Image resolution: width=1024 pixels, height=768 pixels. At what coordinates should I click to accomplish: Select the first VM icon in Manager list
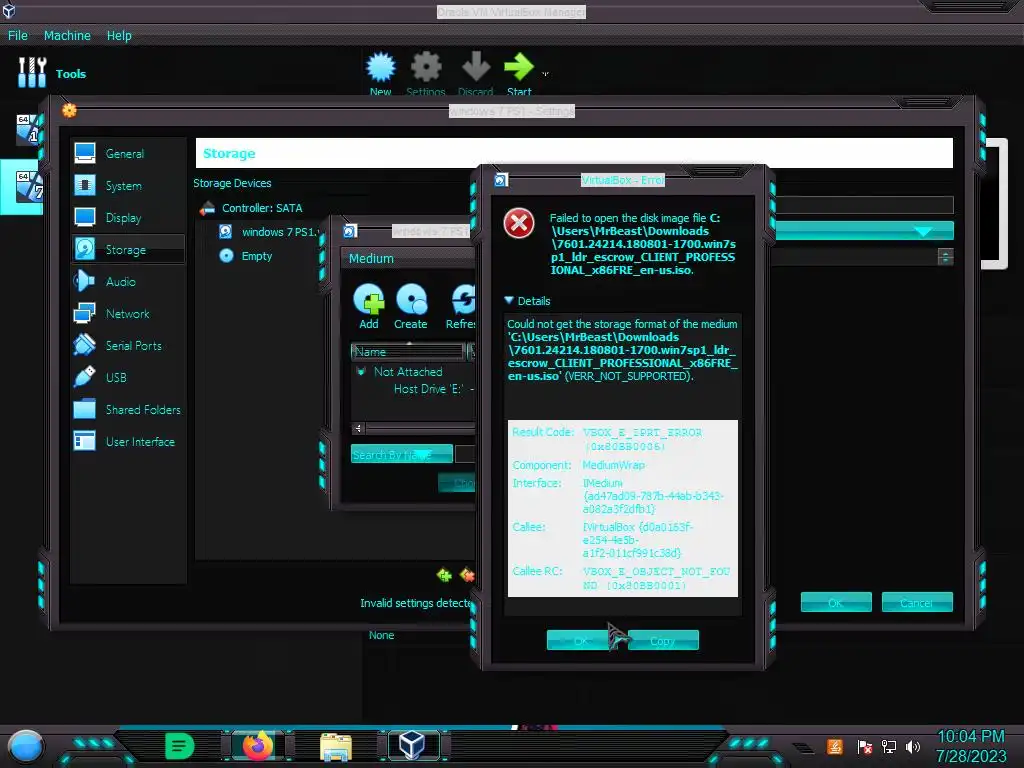click(x=28, y=129)
